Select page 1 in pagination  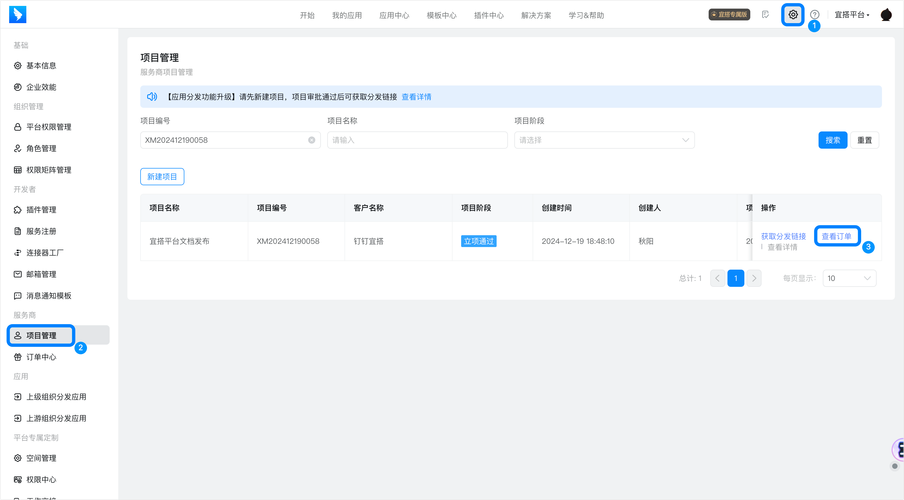point(736,278)
